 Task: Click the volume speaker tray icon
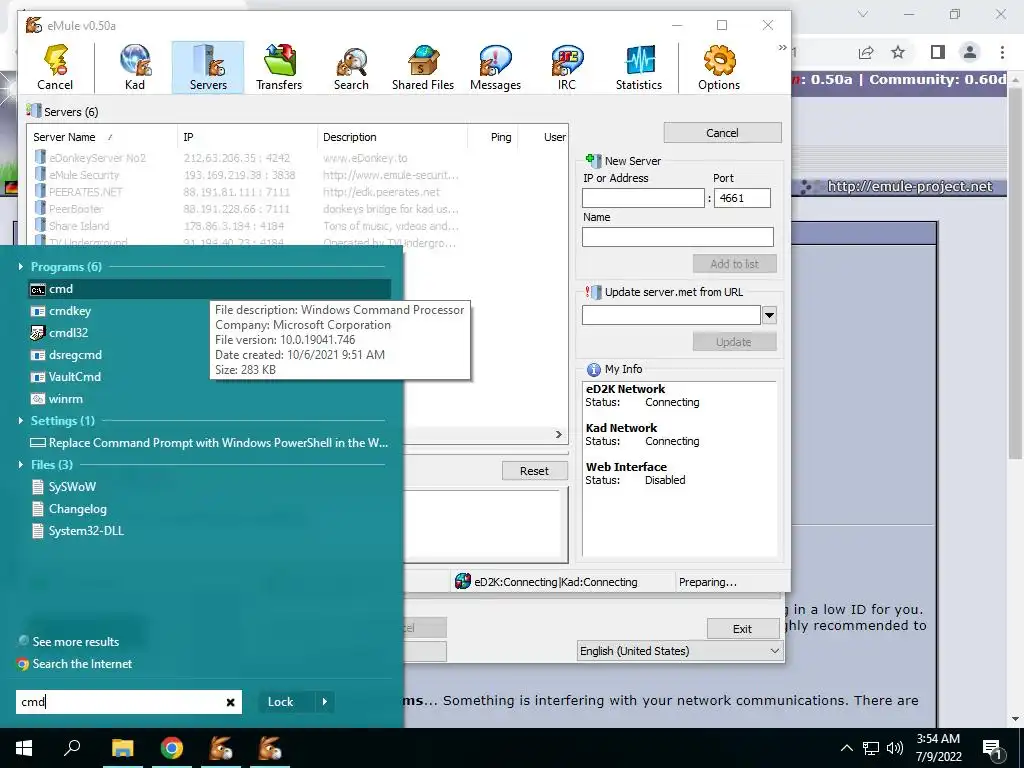(895, 748)
